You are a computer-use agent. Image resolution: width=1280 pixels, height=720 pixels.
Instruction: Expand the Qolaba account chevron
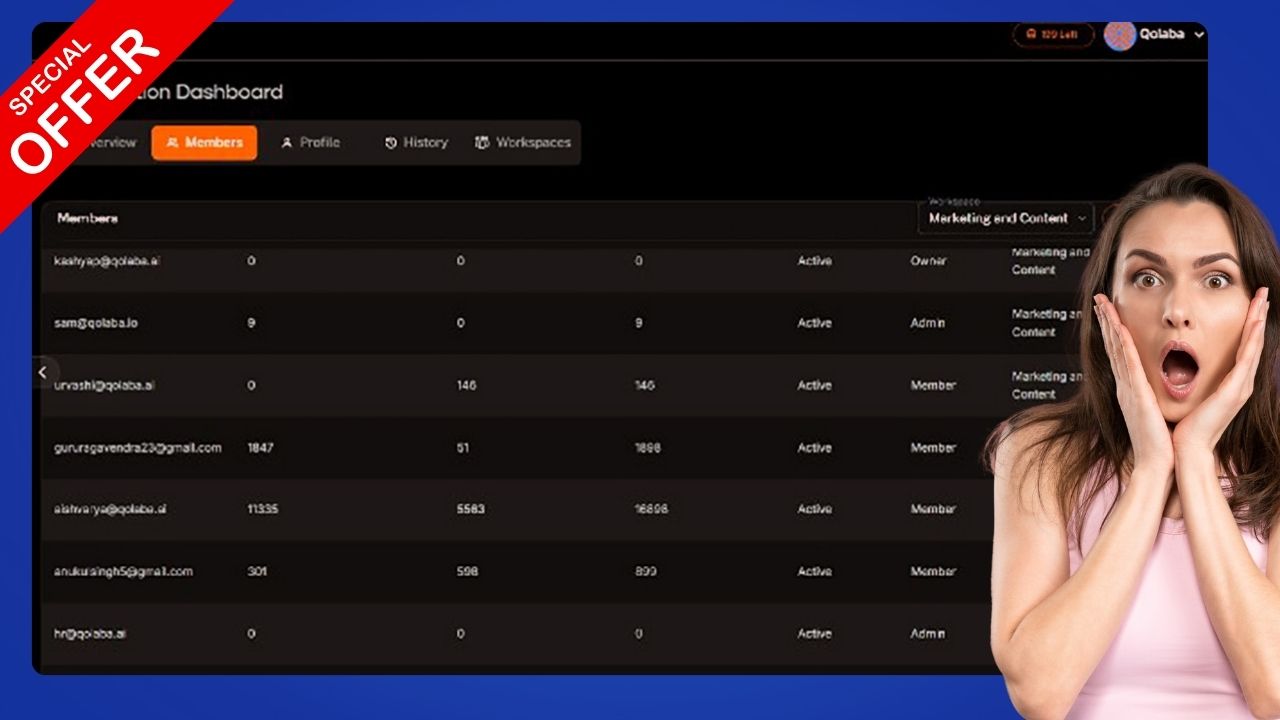coord(1200,35)
